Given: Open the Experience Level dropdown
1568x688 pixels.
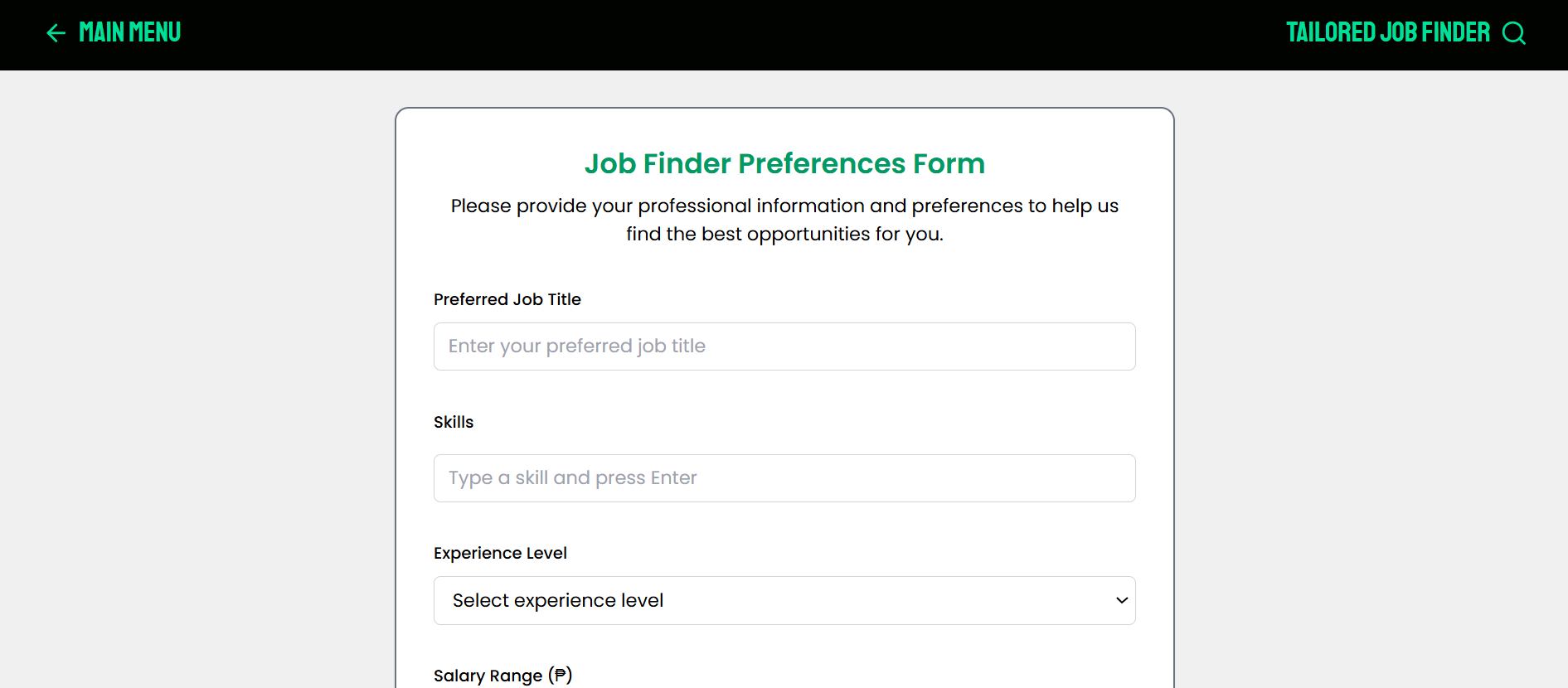Looking at the screenshot, I should [784, 600].
